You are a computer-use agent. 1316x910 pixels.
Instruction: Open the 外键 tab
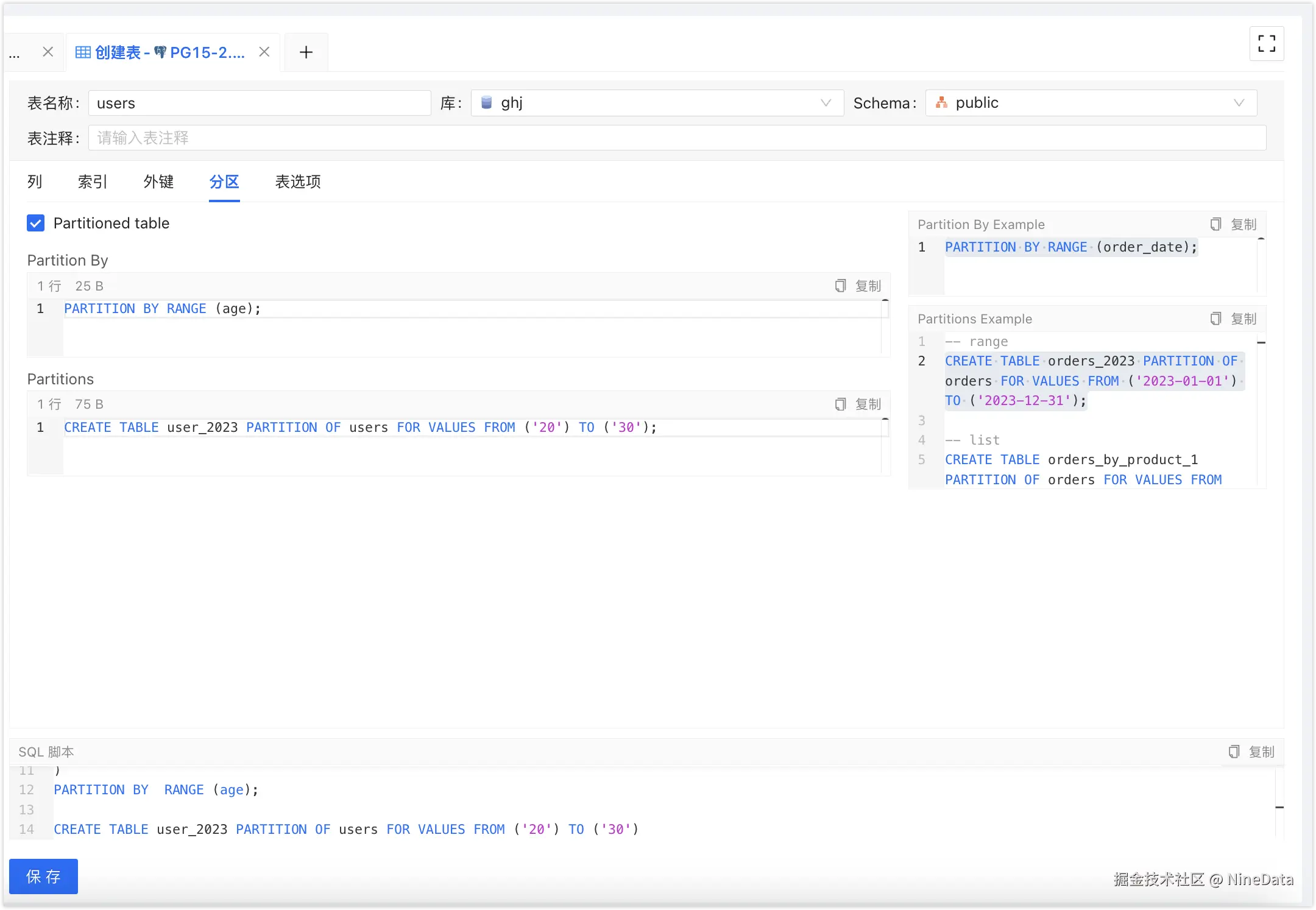pos(158,182)
